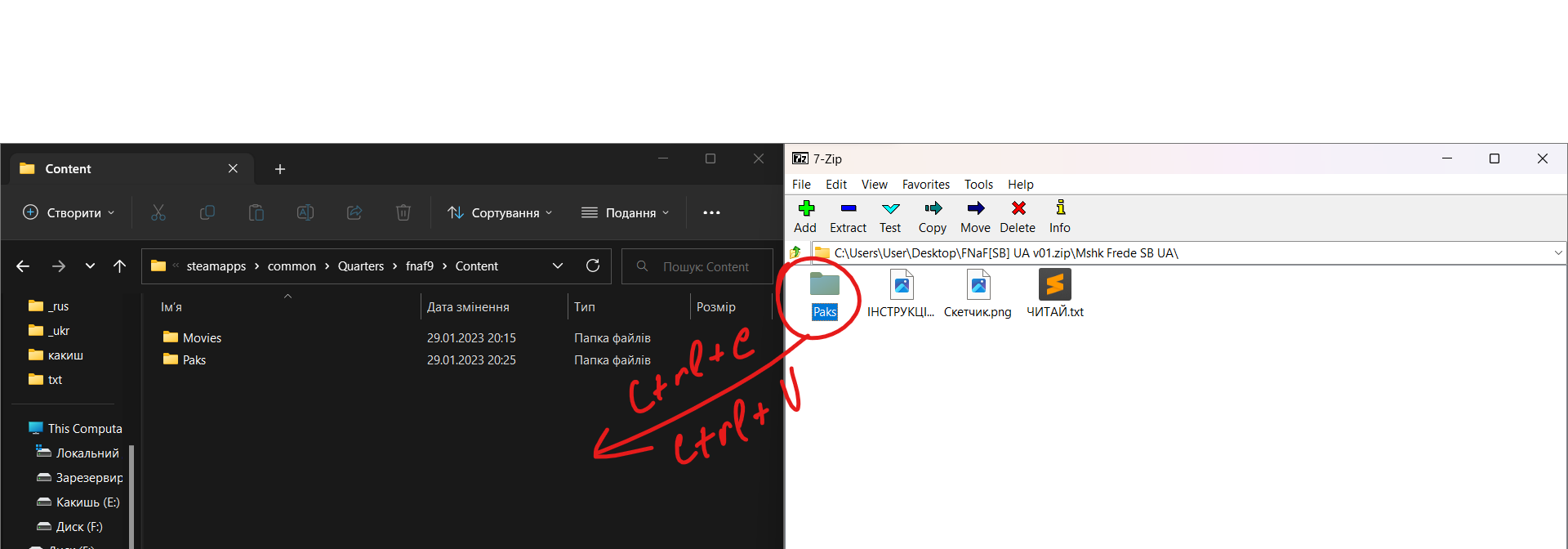The image size is (1568, 549).
Task: Open the Tools menu in 7-Zip
Action: (978, 185)
